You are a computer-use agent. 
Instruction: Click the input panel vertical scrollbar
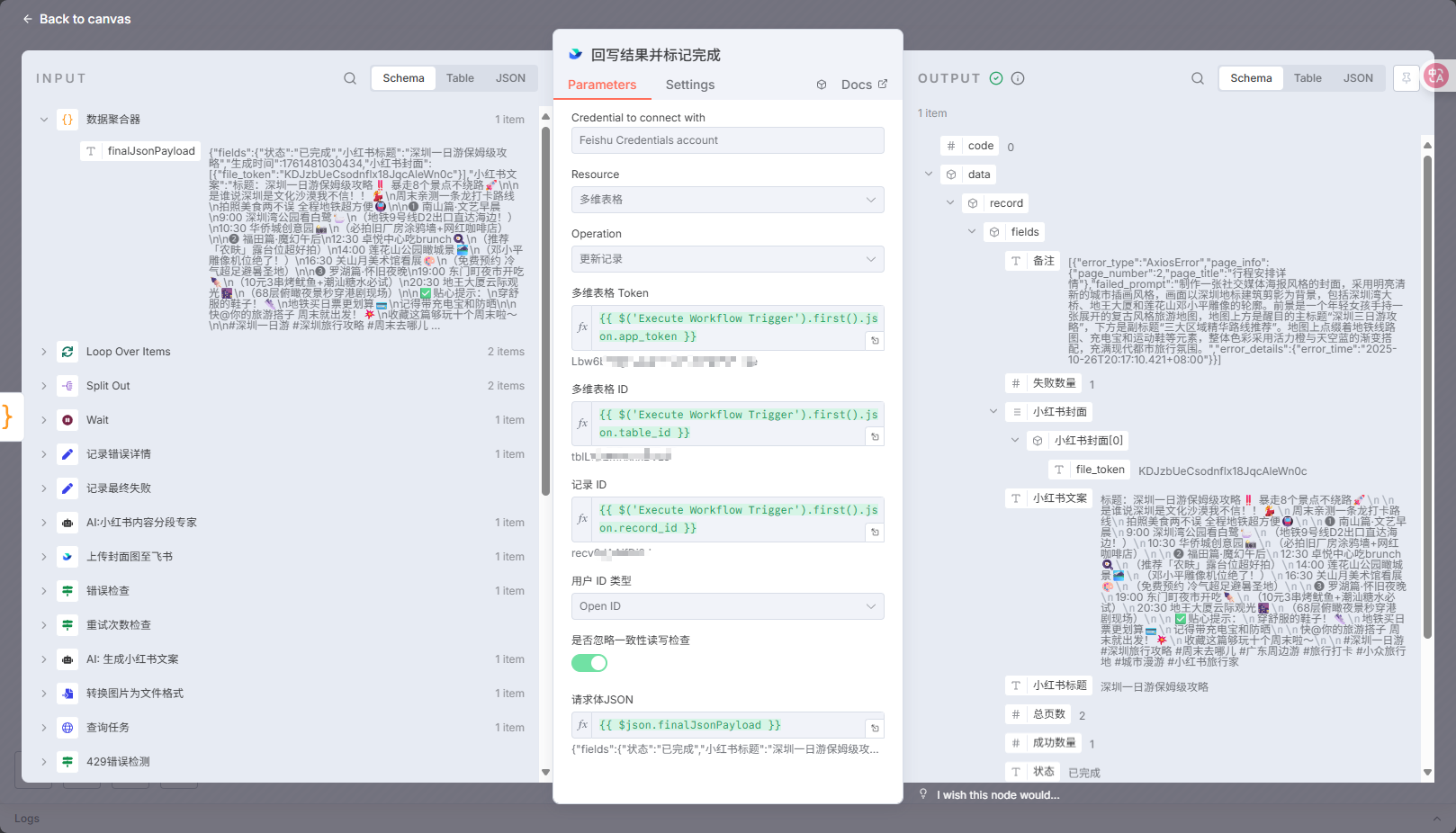click(545, 311)
